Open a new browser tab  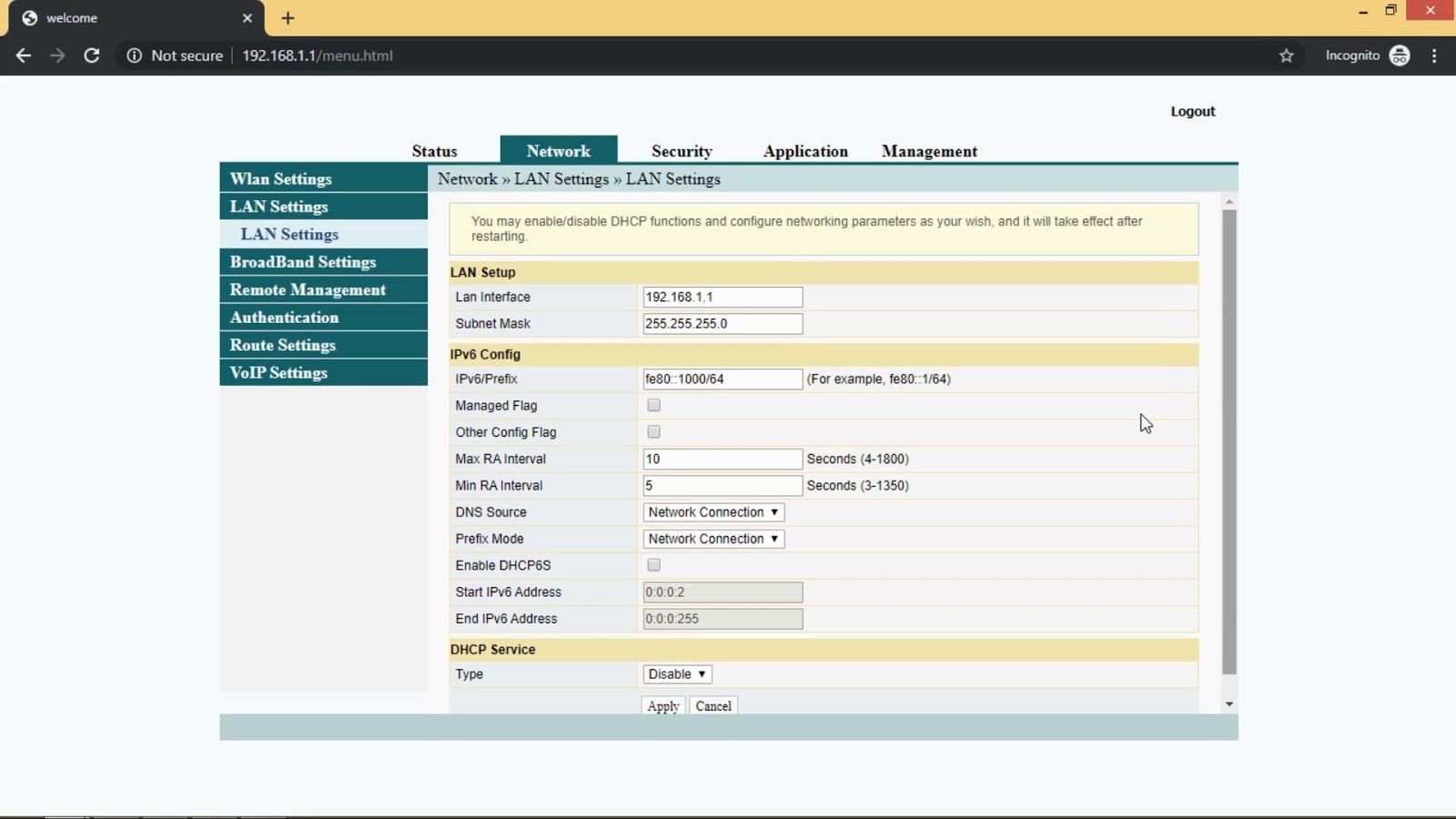pyautogui.click(x=288, y=18)
